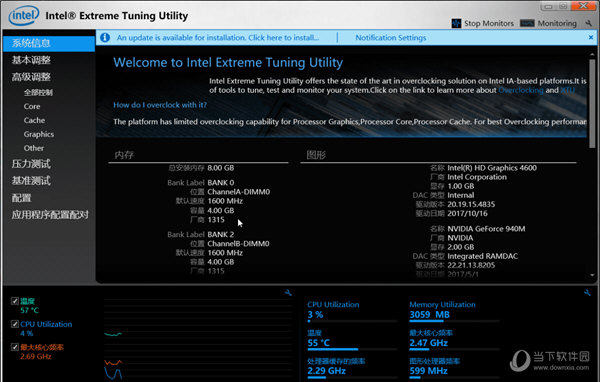Click NVIDIA GeForce 940M name
This screenshot has width=600, height=382.
486,229
